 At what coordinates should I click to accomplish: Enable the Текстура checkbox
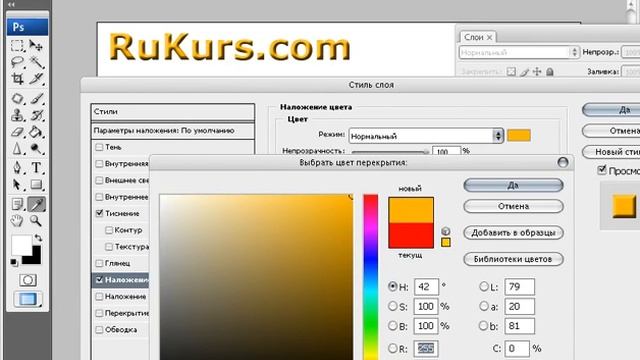click(109, 247)
